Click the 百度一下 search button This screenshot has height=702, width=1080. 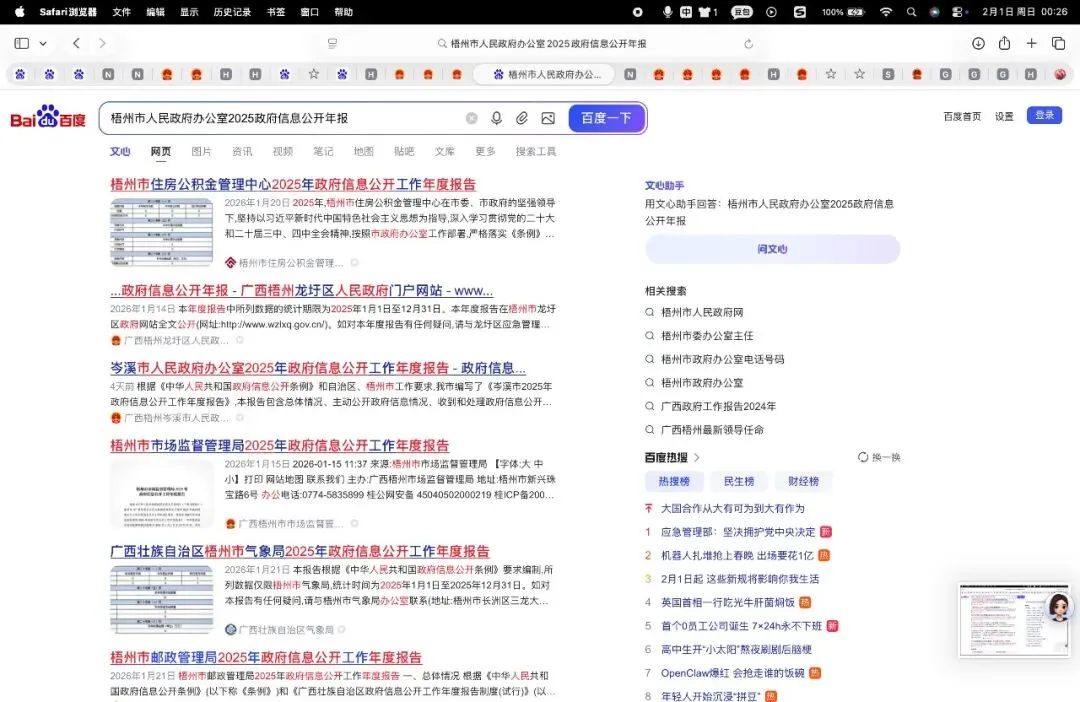click(x=606, y=118)
